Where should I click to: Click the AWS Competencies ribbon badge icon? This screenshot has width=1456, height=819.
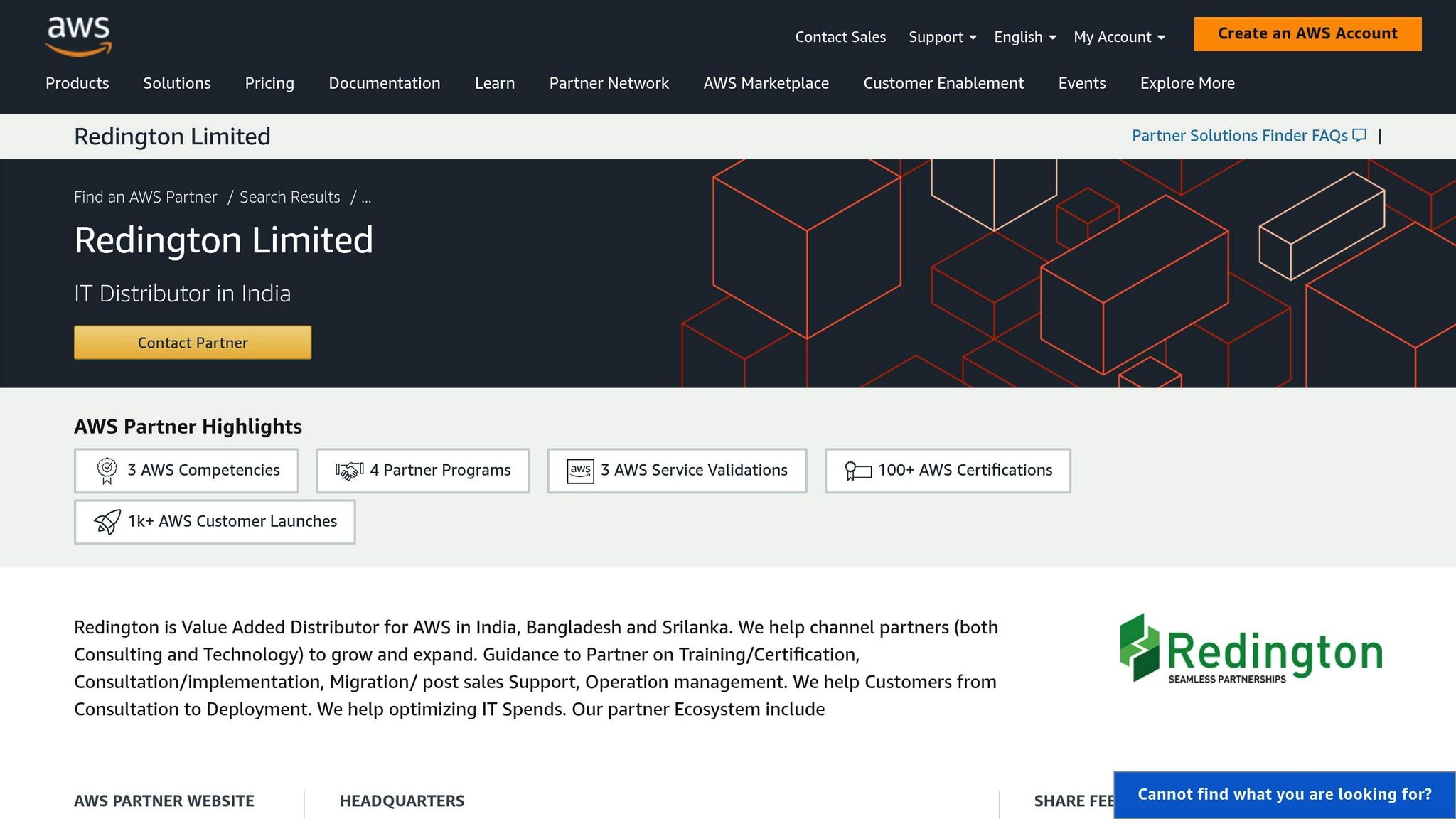107,471
